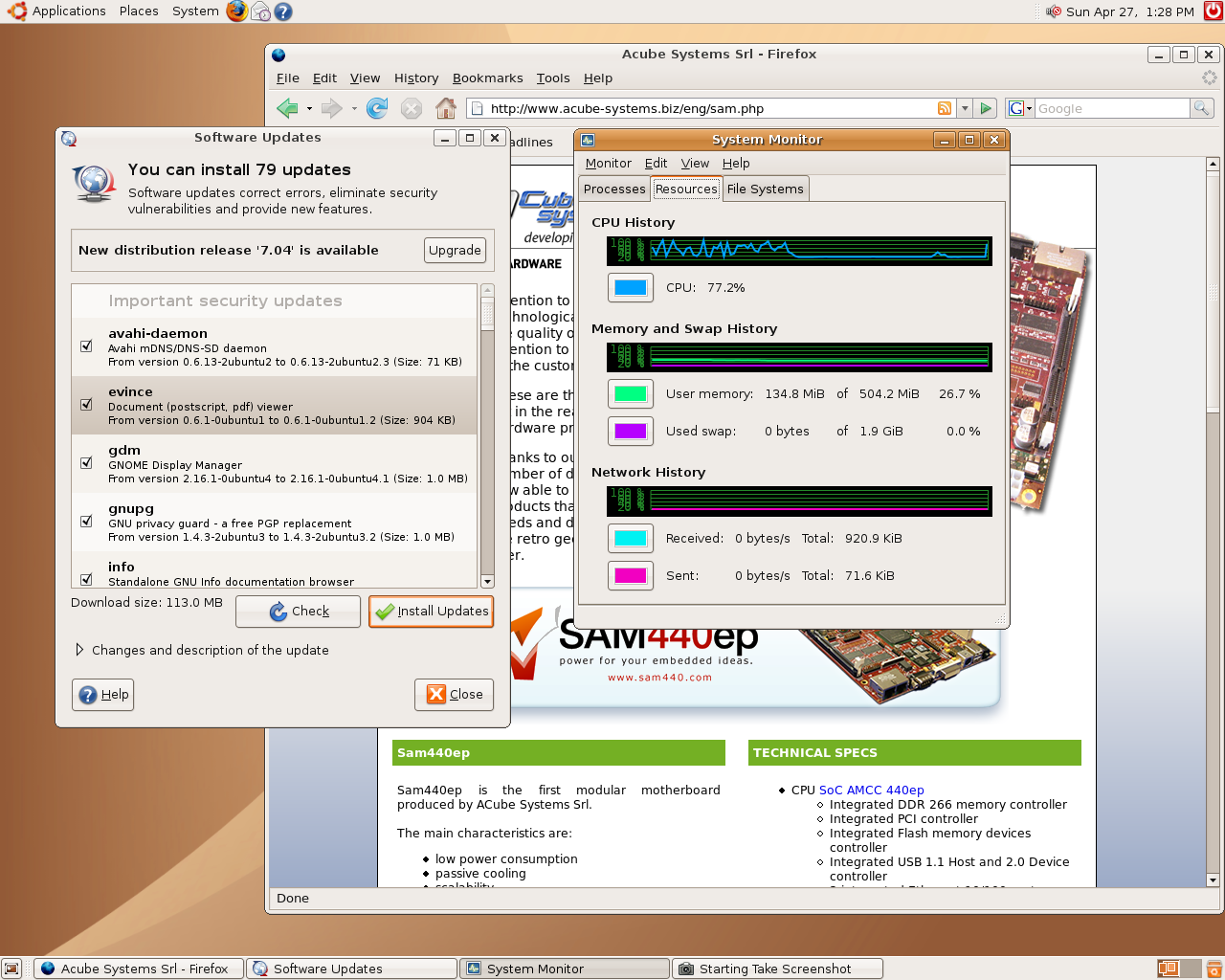Expand Changes and description of the update
Image resolution: width=1225 pixels, height=980 pixels.
click(79, 650)
